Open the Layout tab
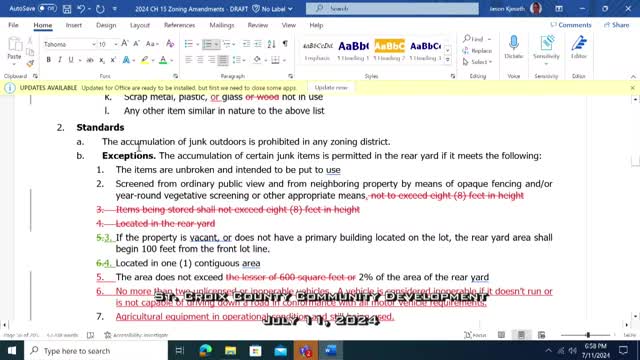 [140, 25]
